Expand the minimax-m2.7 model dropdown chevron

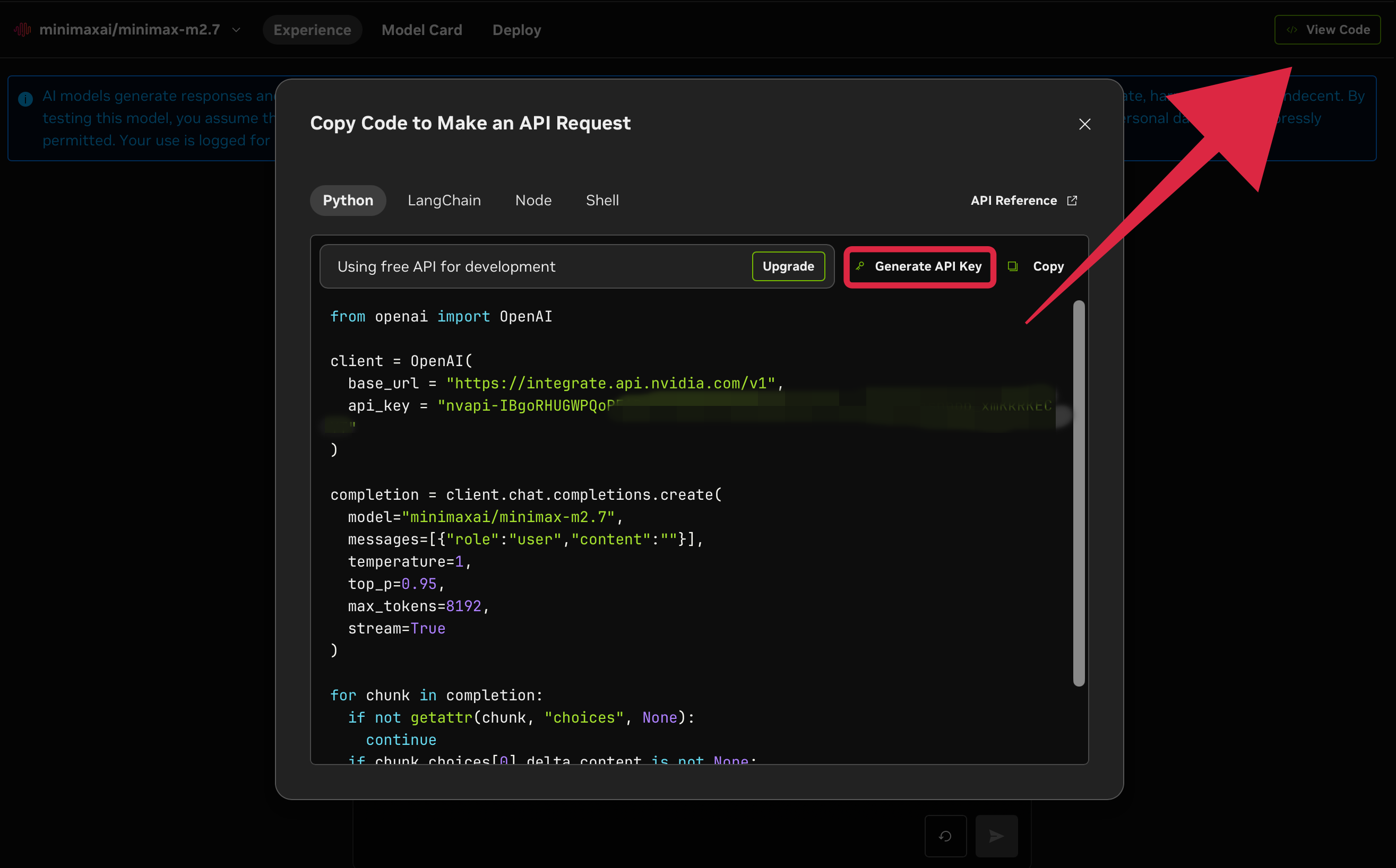pyautogui.click(x=236, y=30)
